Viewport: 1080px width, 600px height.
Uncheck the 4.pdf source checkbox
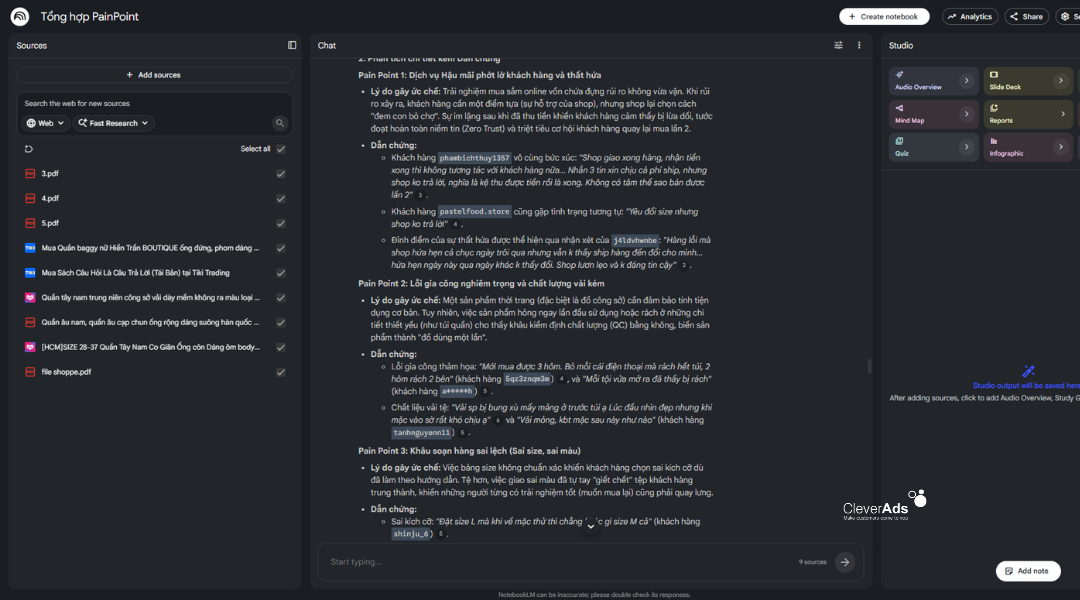point(281,198)
